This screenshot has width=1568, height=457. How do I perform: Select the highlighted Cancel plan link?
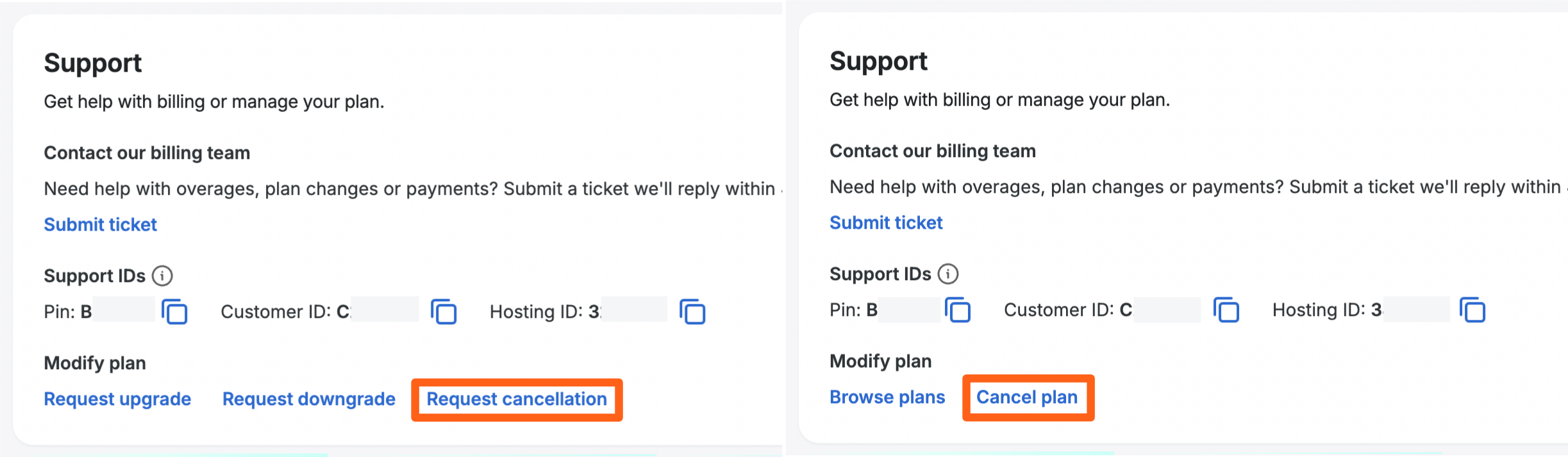click(x=1027, y=397)
